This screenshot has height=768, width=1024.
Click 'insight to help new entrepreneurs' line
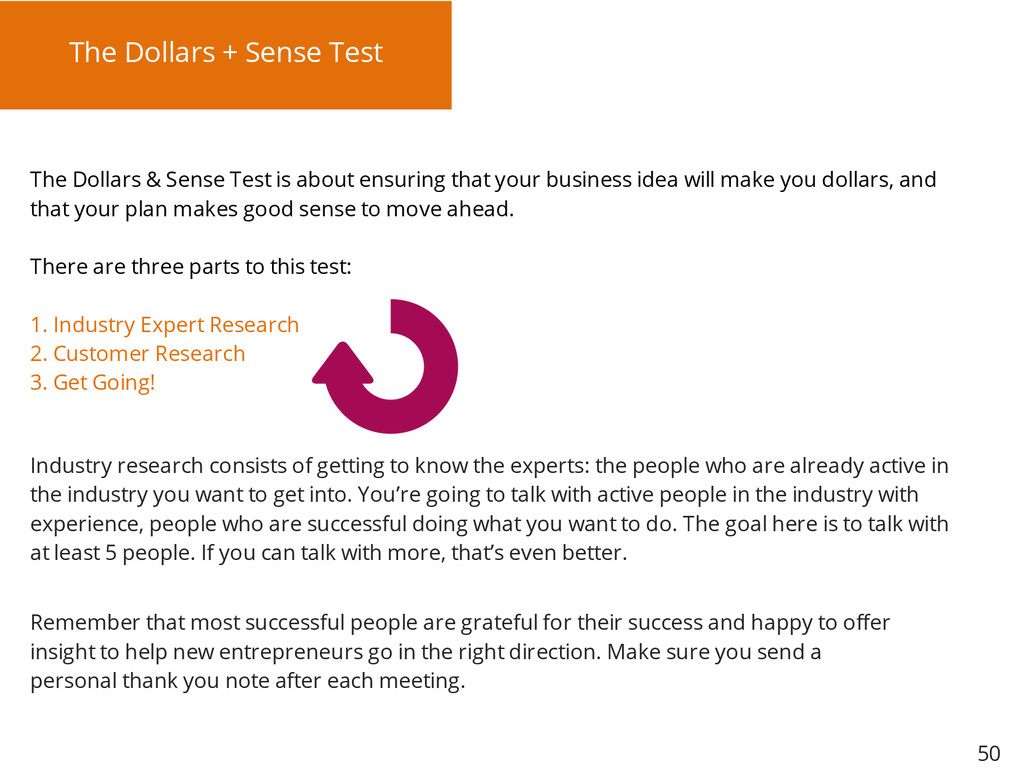426,652
